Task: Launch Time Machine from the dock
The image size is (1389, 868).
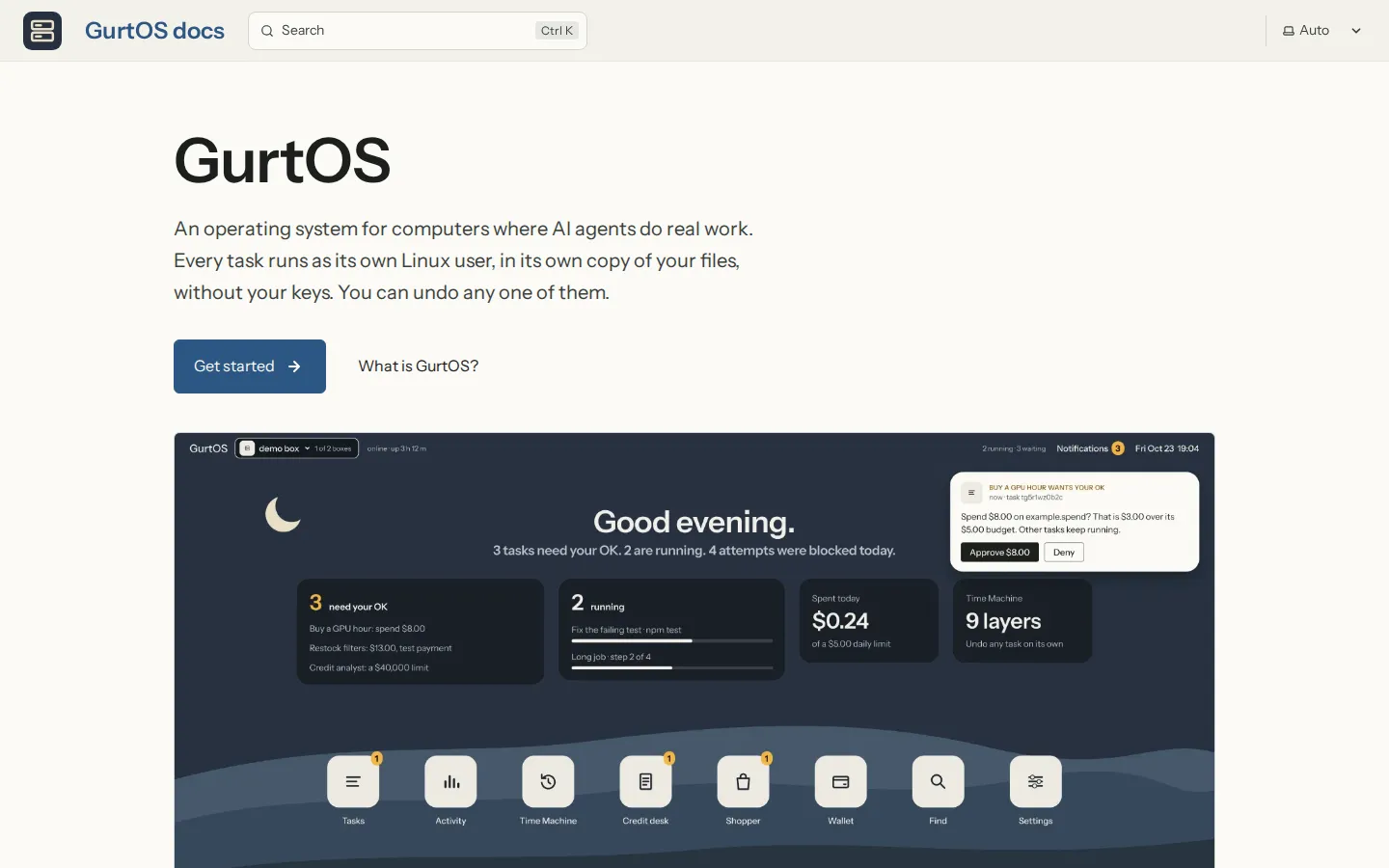Action: [x=548, y=782]
